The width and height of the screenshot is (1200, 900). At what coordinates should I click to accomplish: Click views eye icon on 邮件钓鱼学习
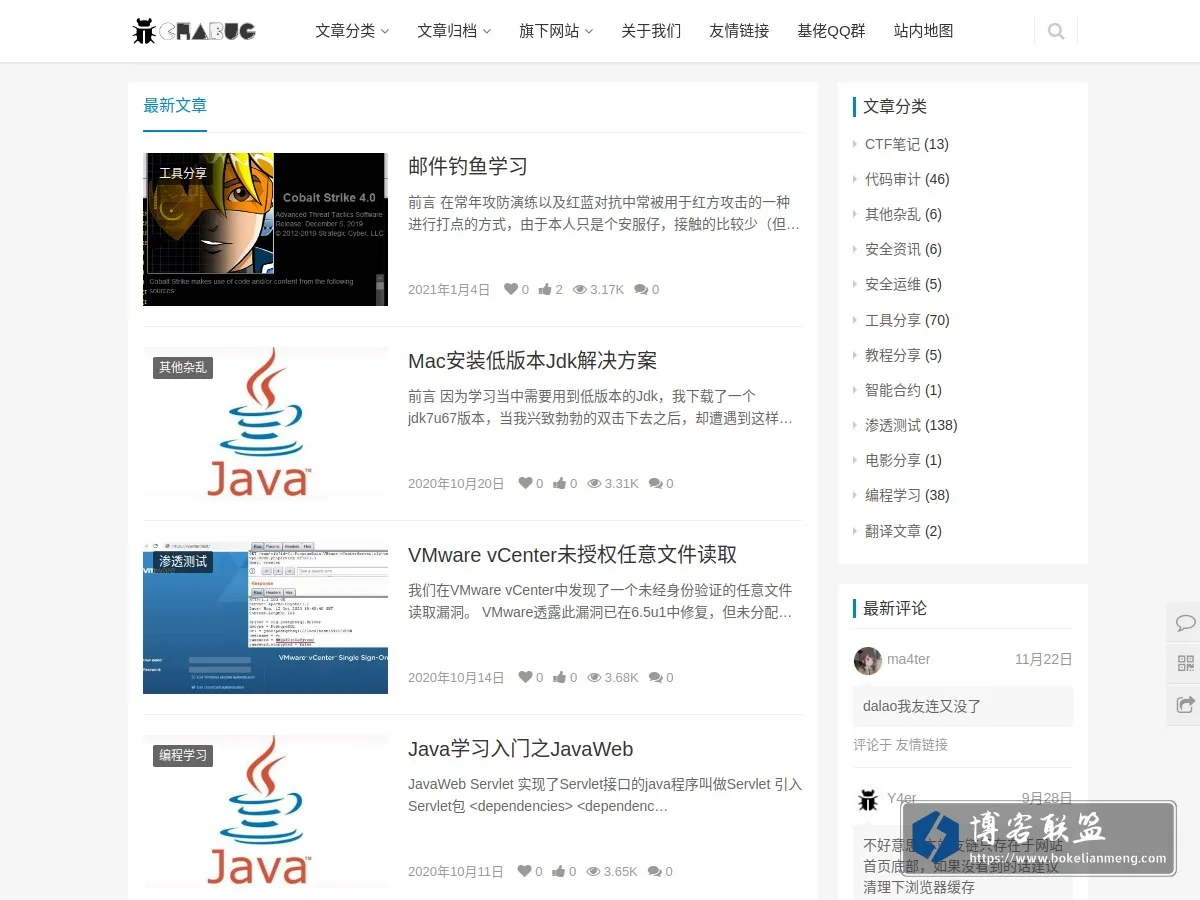(579, 289)
